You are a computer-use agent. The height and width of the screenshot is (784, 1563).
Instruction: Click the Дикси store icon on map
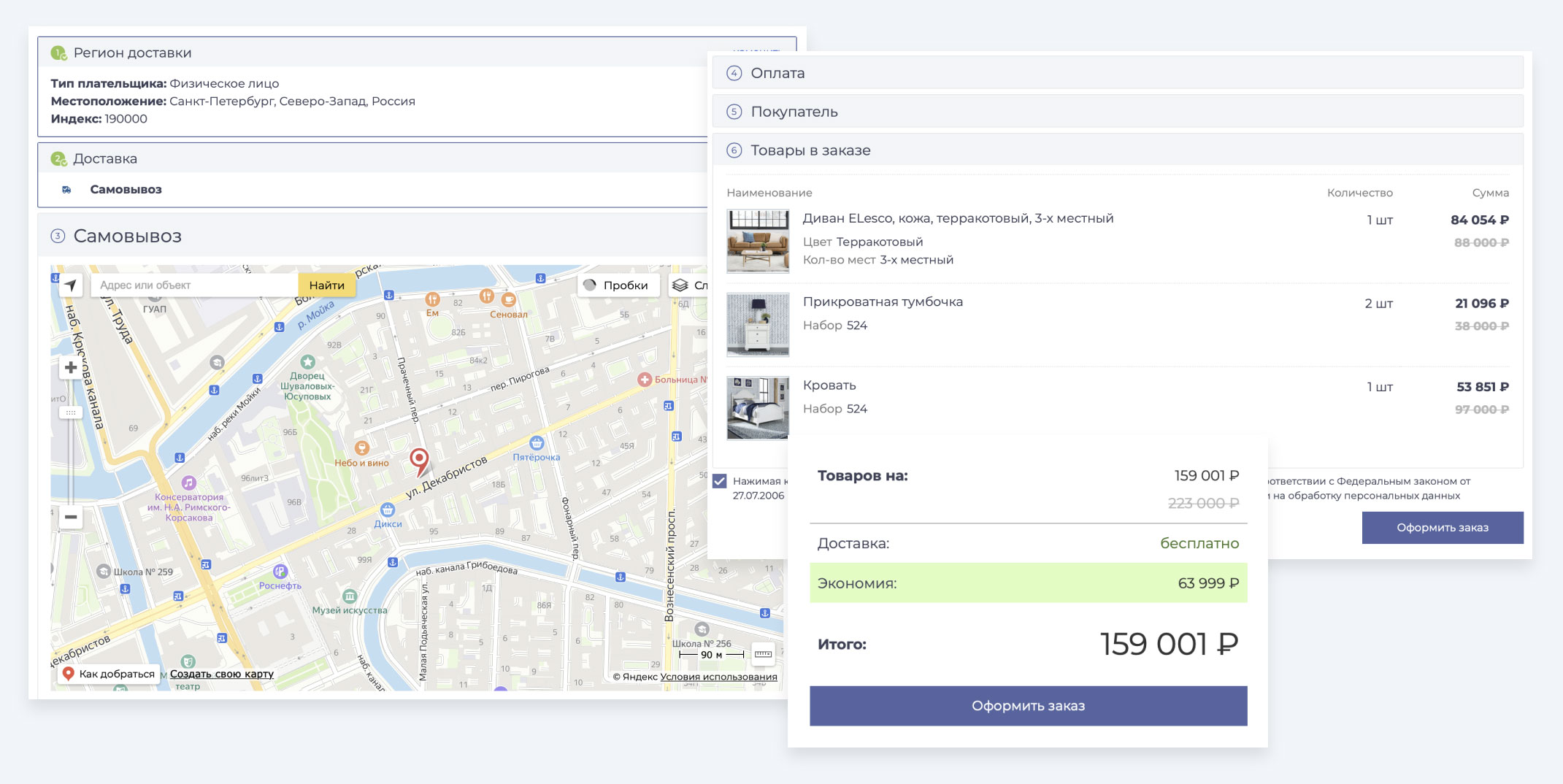[x=388, y=510]
